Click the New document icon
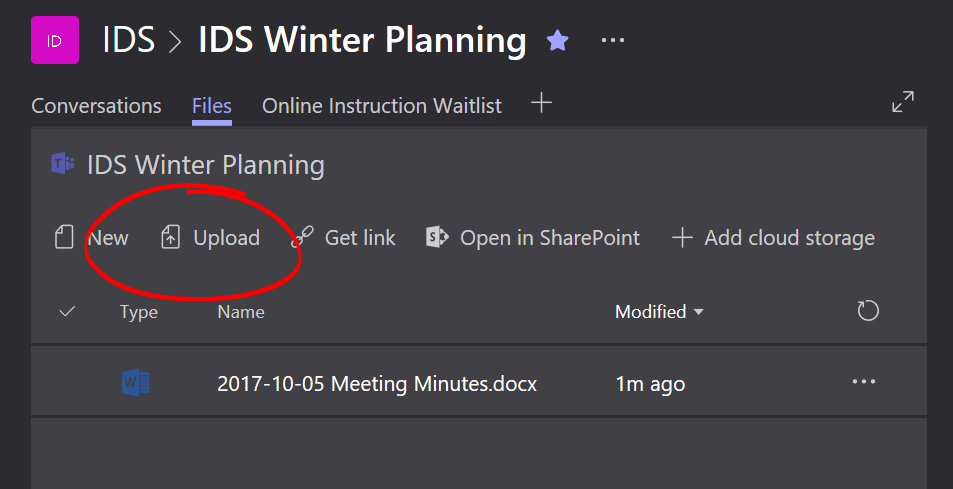953x489 pixels. coord(64,238)
